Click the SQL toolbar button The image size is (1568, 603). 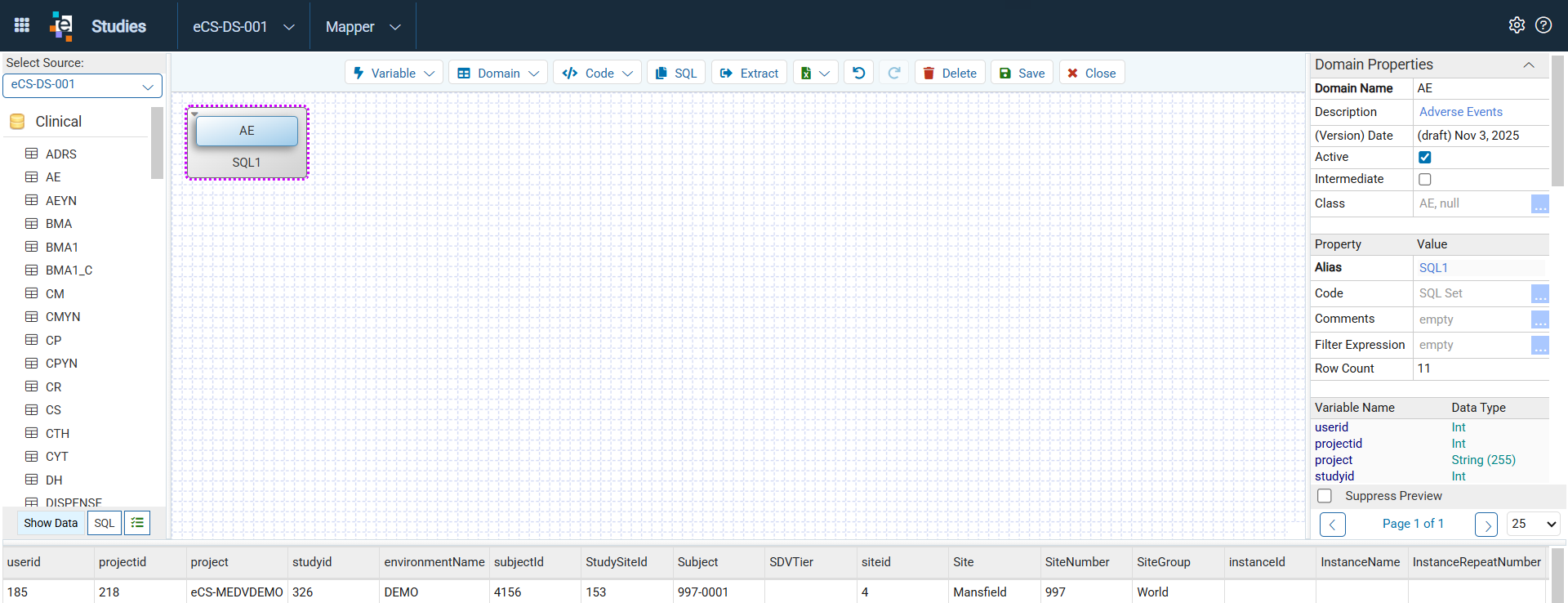(x=676, y=73)
